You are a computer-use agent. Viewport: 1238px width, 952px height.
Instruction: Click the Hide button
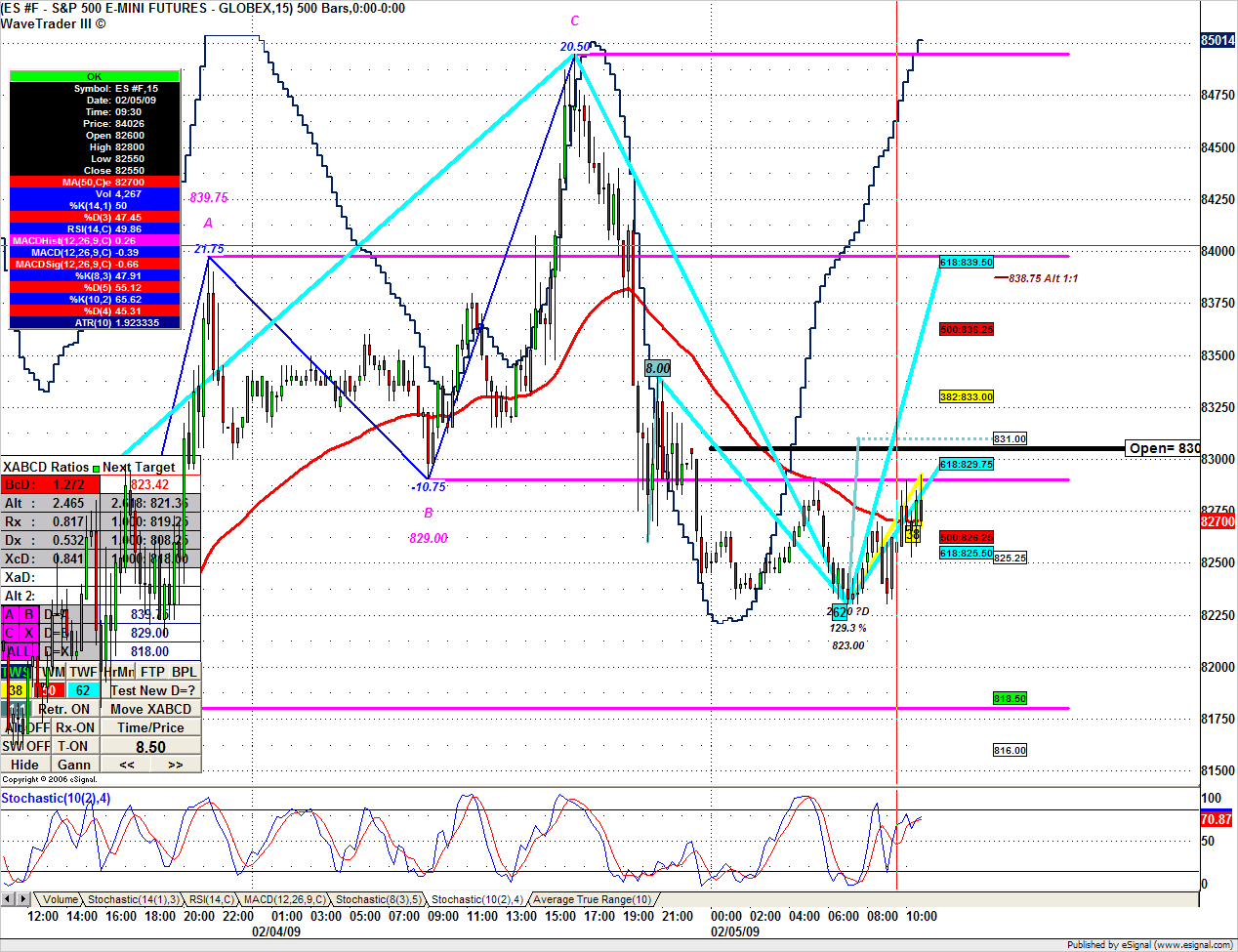point(24,765)
